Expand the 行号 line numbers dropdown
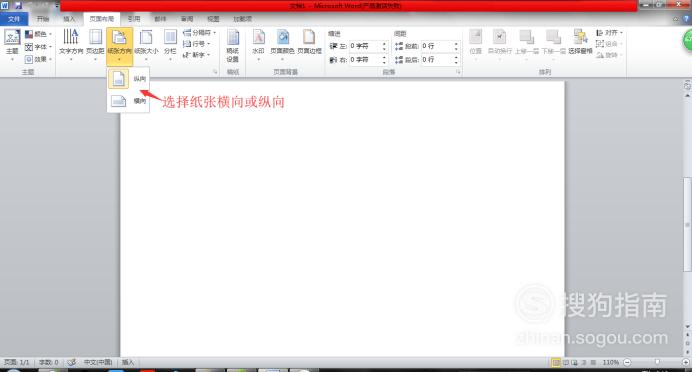 [x=196, y=44]
